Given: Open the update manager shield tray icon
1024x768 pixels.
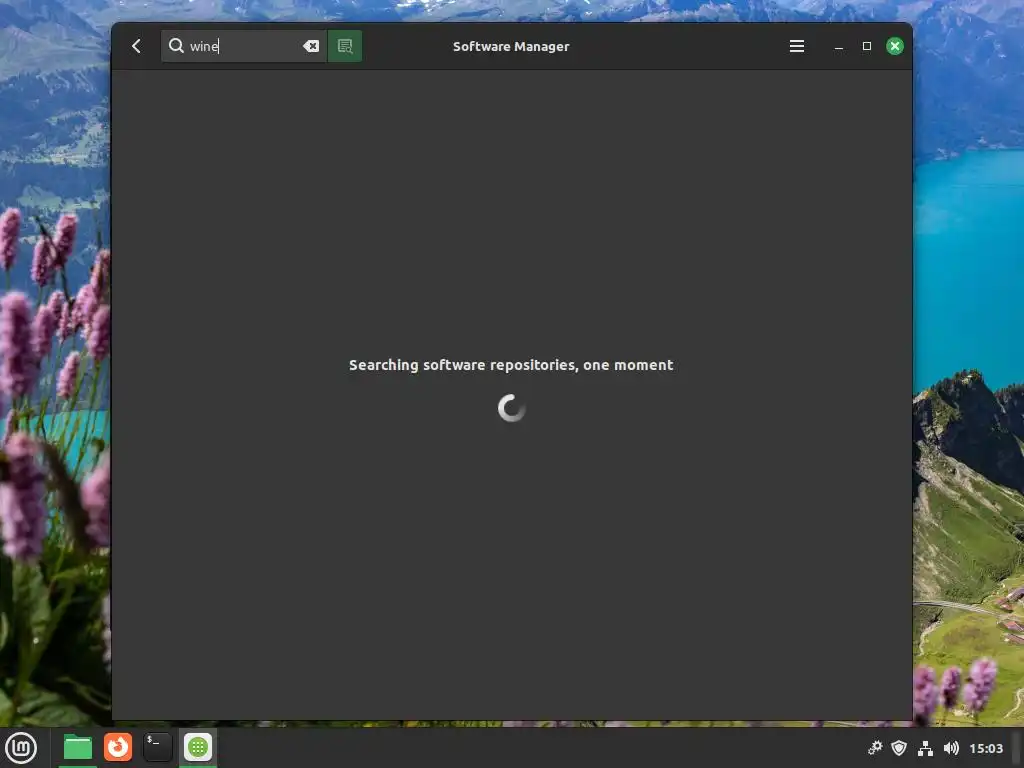Looking at the screenshot, I should point(899,748).
